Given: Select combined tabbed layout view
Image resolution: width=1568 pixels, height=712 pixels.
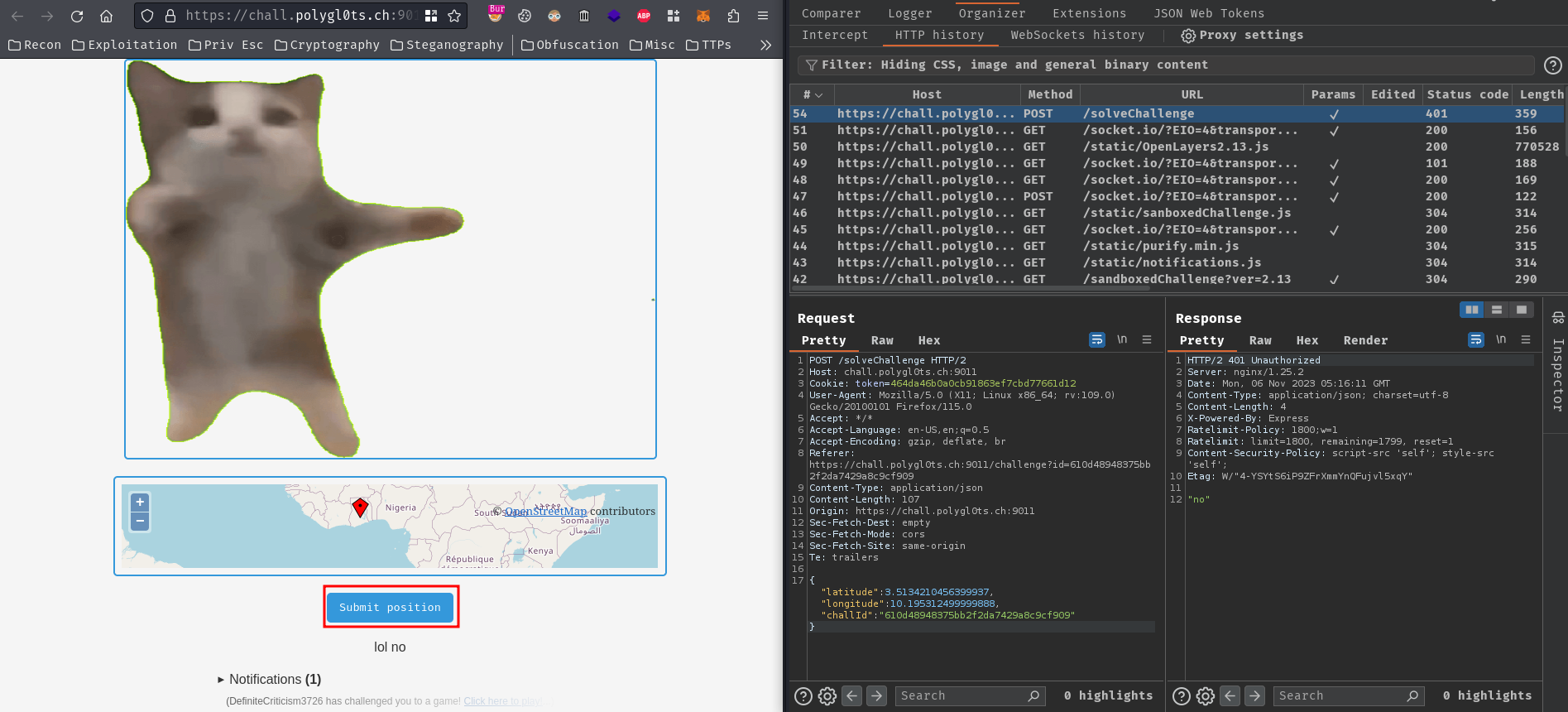Looking at the screenshot, I should (x=1521, y=310).
